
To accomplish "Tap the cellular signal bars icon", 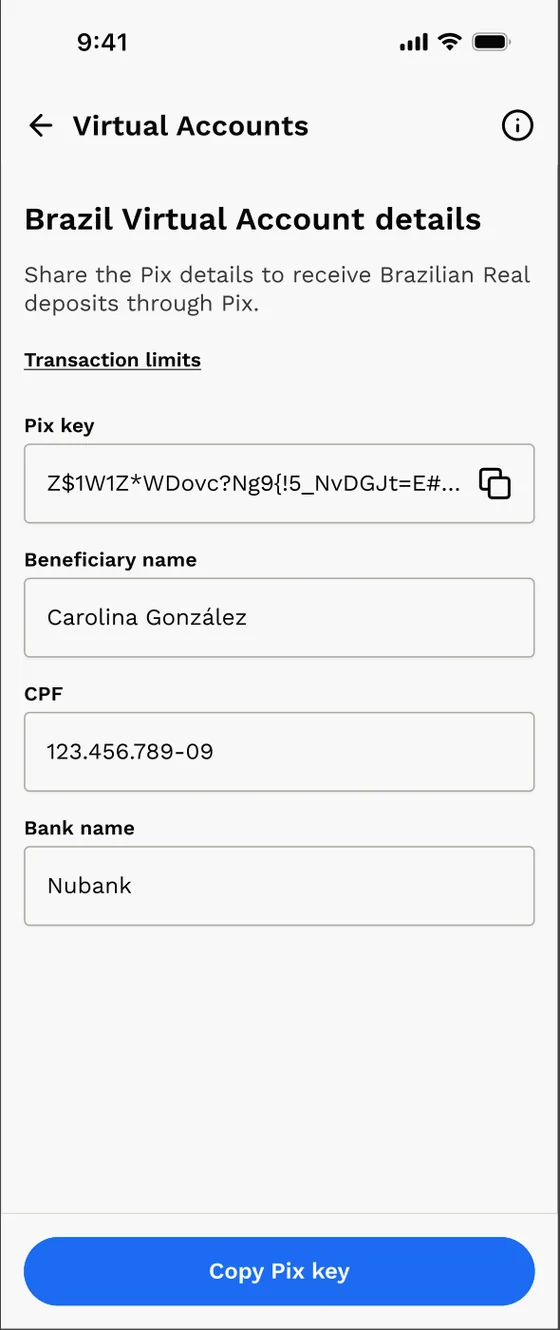I will point(413,42).
